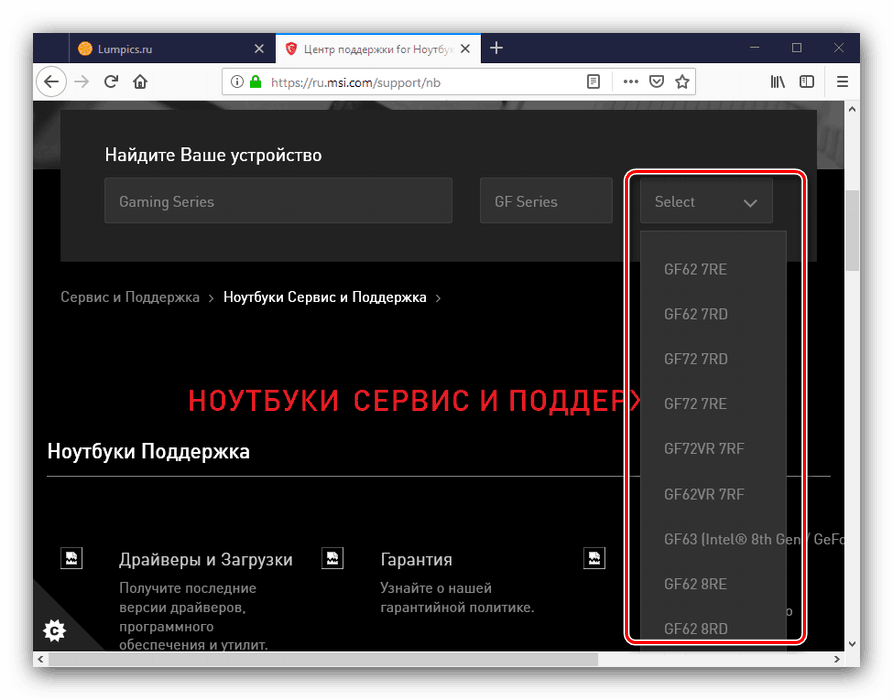Show site information via the info icon
The height and width of the screenshot is (700, 893).
(237, 82)
